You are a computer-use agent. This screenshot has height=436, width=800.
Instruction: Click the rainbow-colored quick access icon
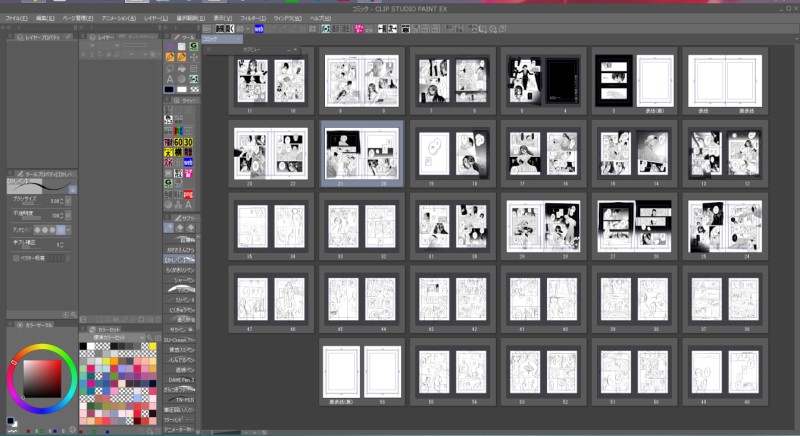(x=178, y=131)
